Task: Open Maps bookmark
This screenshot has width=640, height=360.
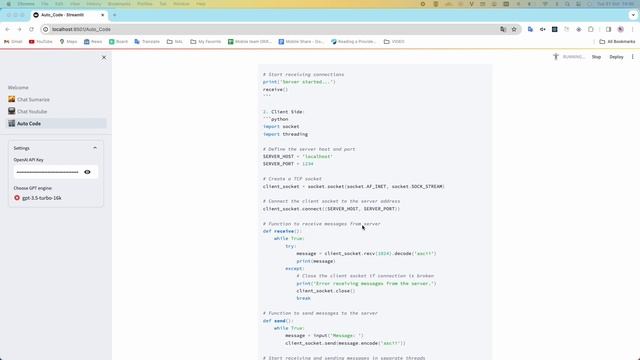Action: click(x=68, y=42)
